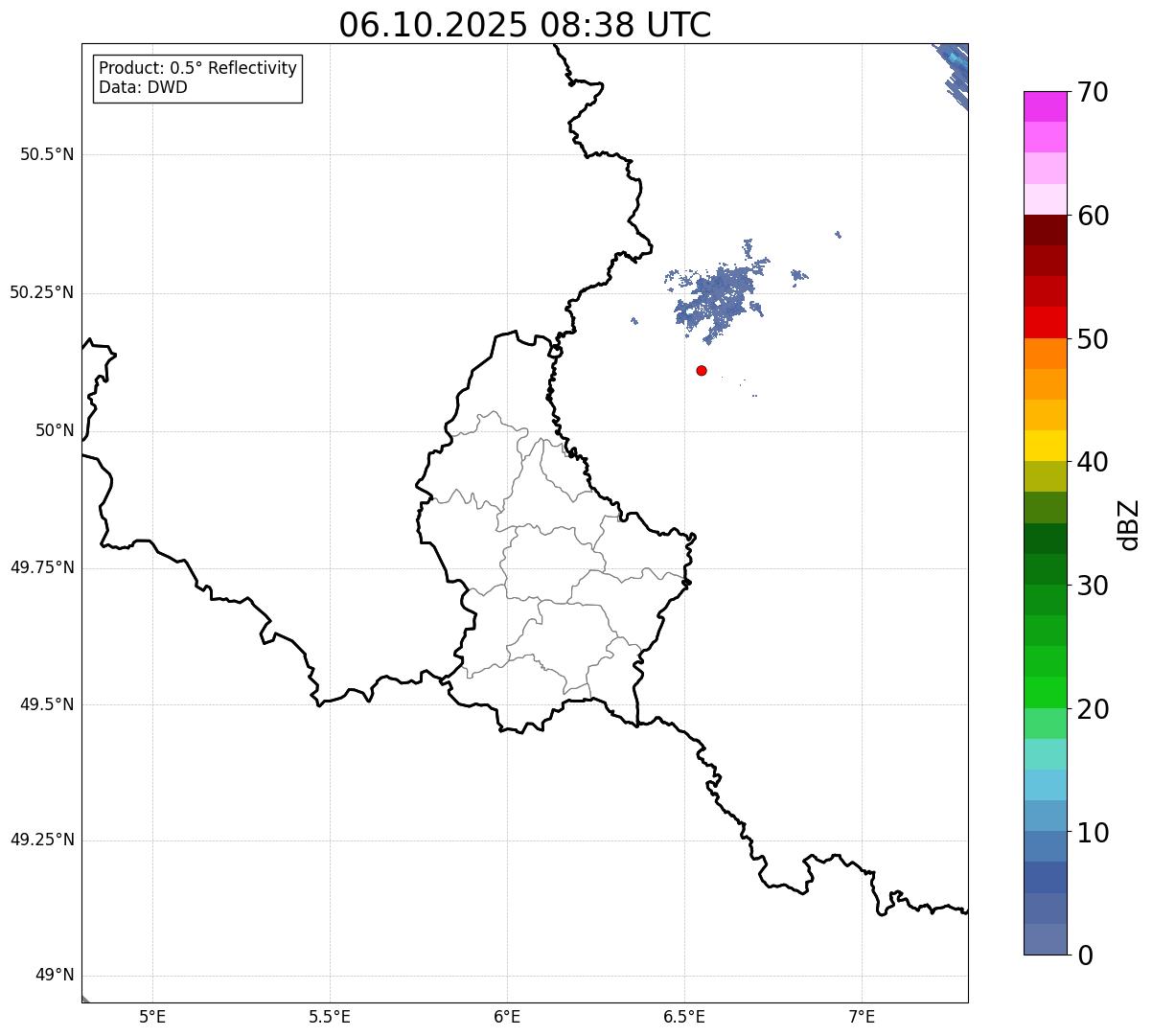Click the bottom grey-blue swatch at 0
Image resolution: width=1152 pixels, height=1036 pixels.
1046,939
